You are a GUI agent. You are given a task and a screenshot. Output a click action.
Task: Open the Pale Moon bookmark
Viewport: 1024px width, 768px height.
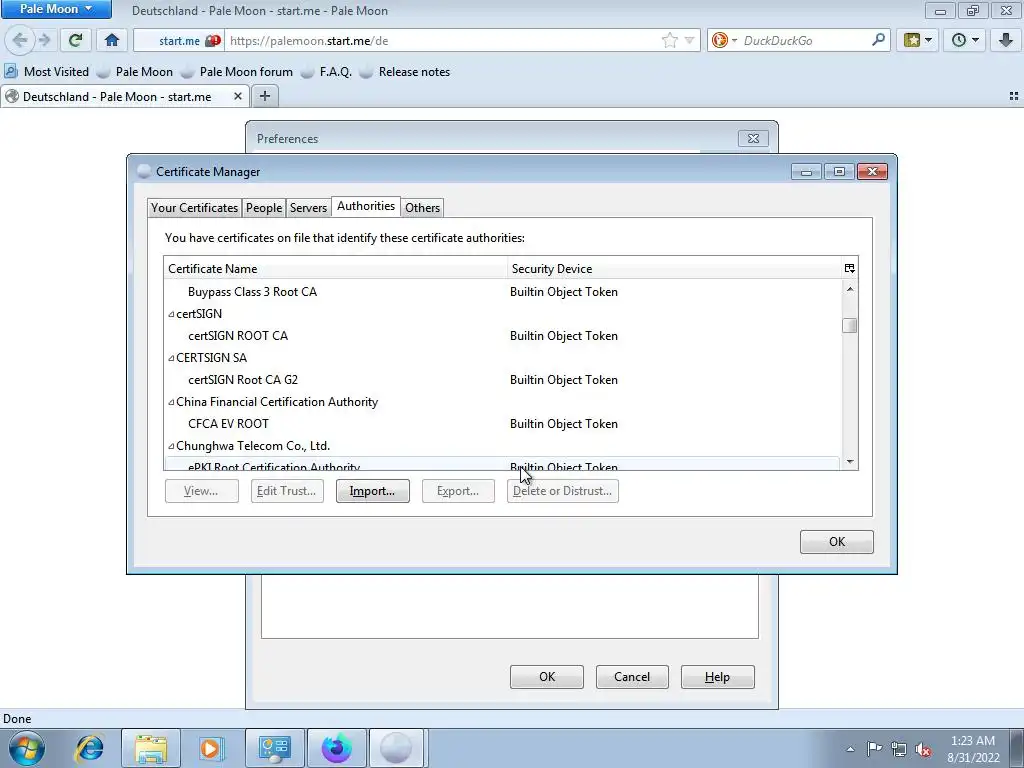(135, 72)
